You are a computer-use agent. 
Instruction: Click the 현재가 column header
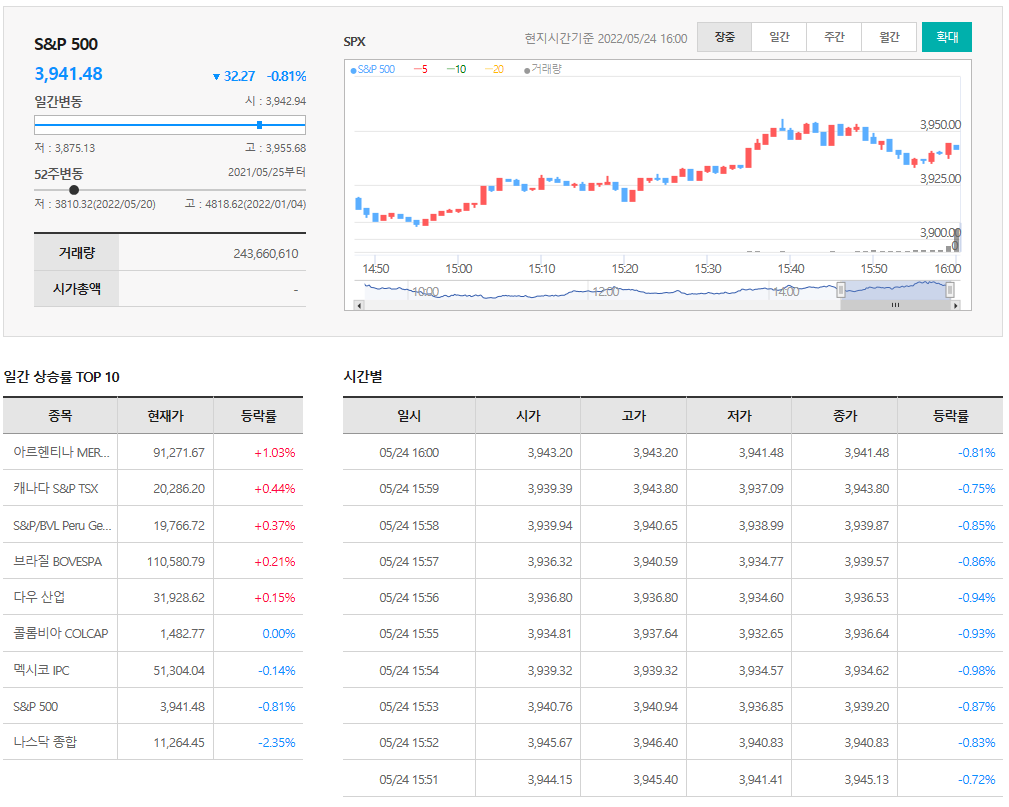coord(165,416)
